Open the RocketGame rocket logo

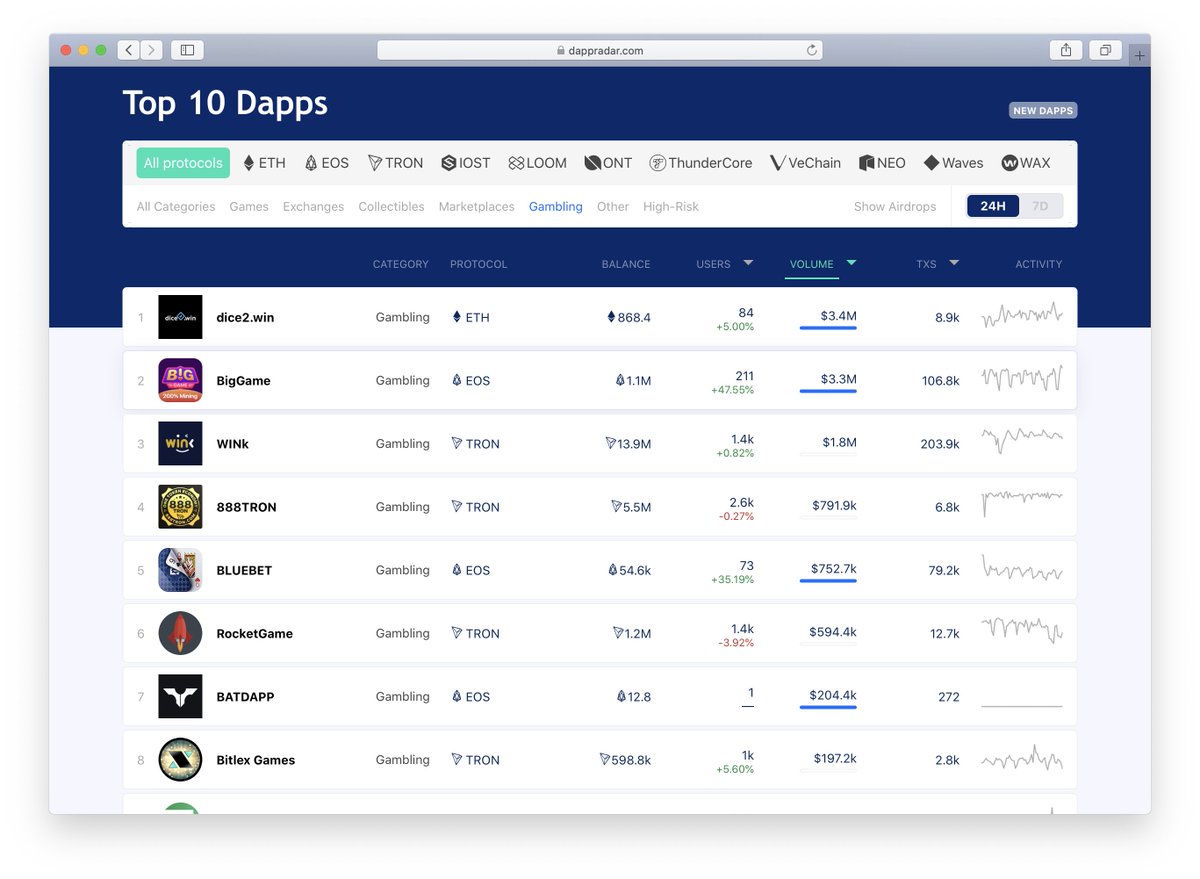click(x=180, y=633)
